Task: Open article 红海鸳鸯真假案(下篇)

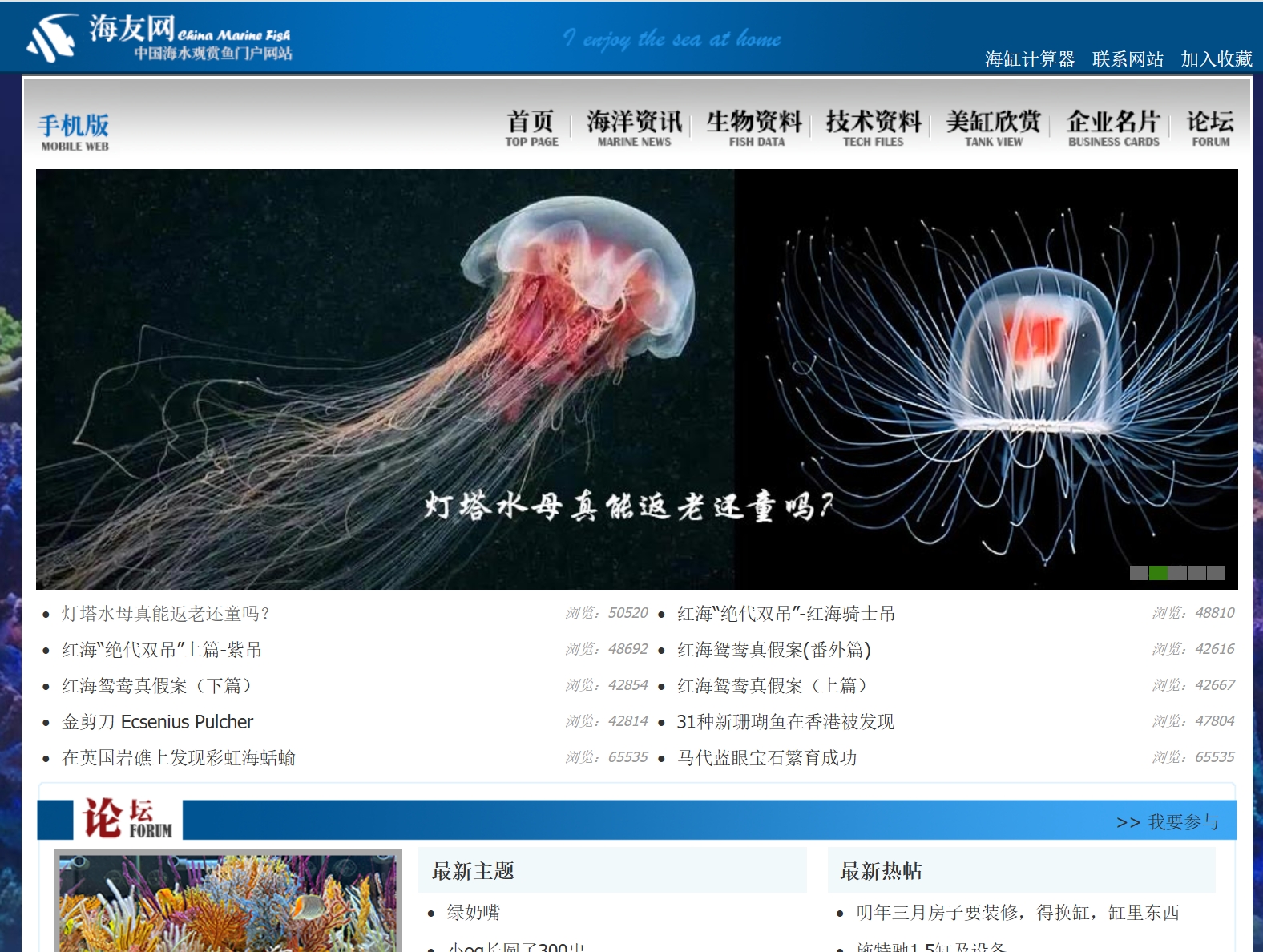Action: [161, 686]
